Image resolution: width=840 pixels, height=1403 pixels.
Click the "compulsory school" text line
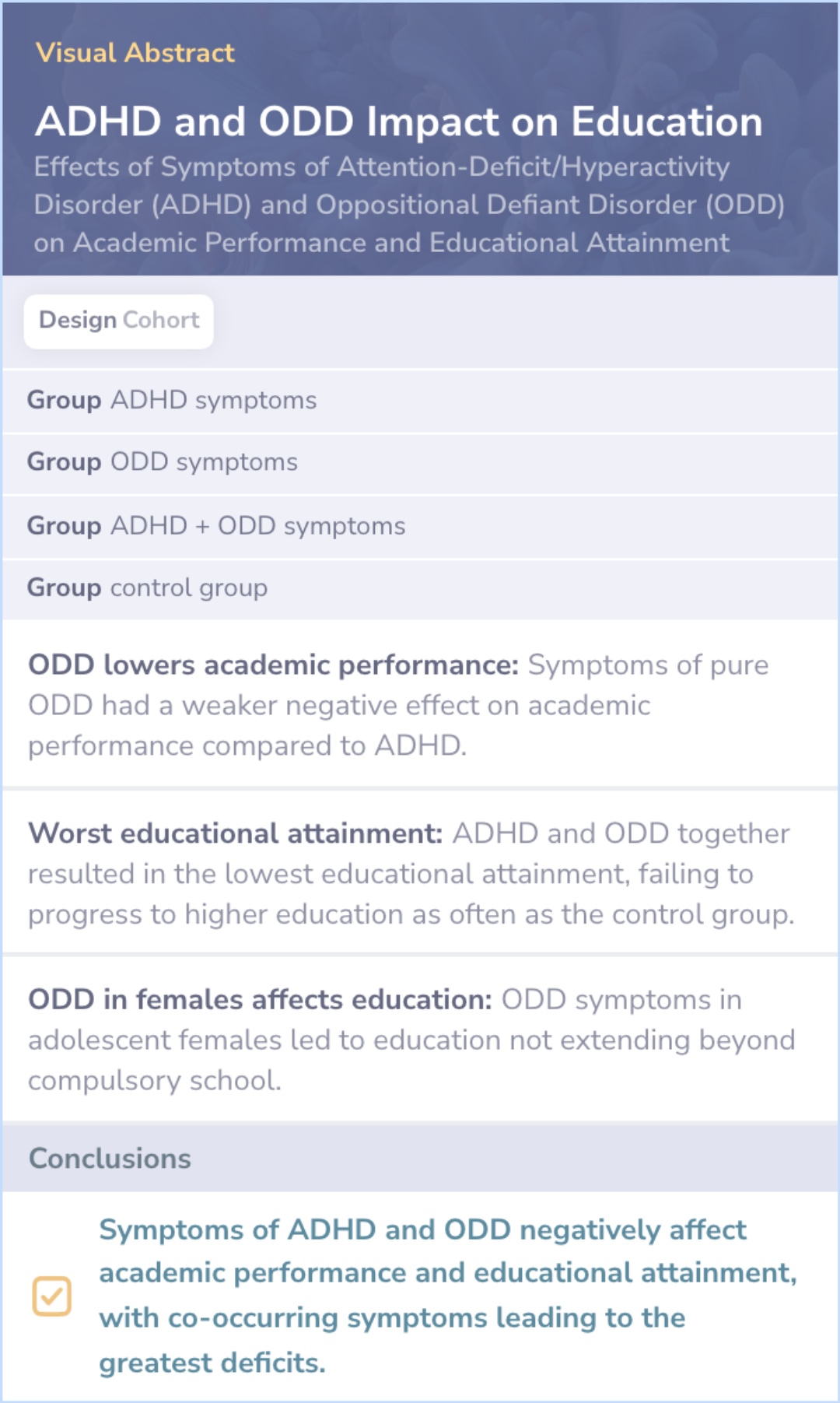(154, 1081)
